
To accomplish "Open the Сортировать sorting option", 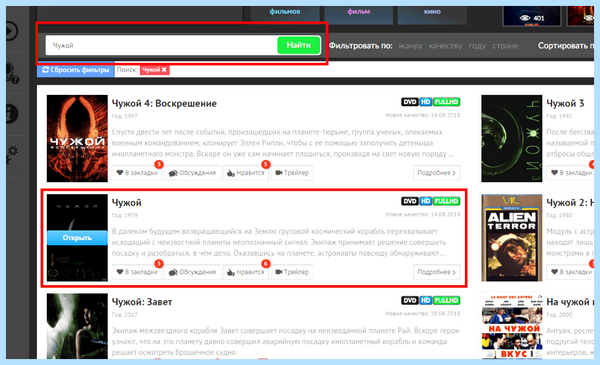I will click(x=566, y=46).
